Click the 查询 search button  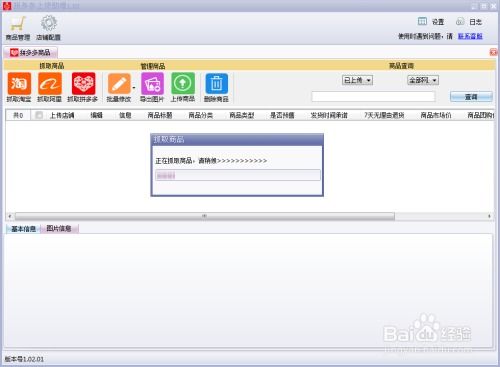pyautogui.click(x=471, y=97)
